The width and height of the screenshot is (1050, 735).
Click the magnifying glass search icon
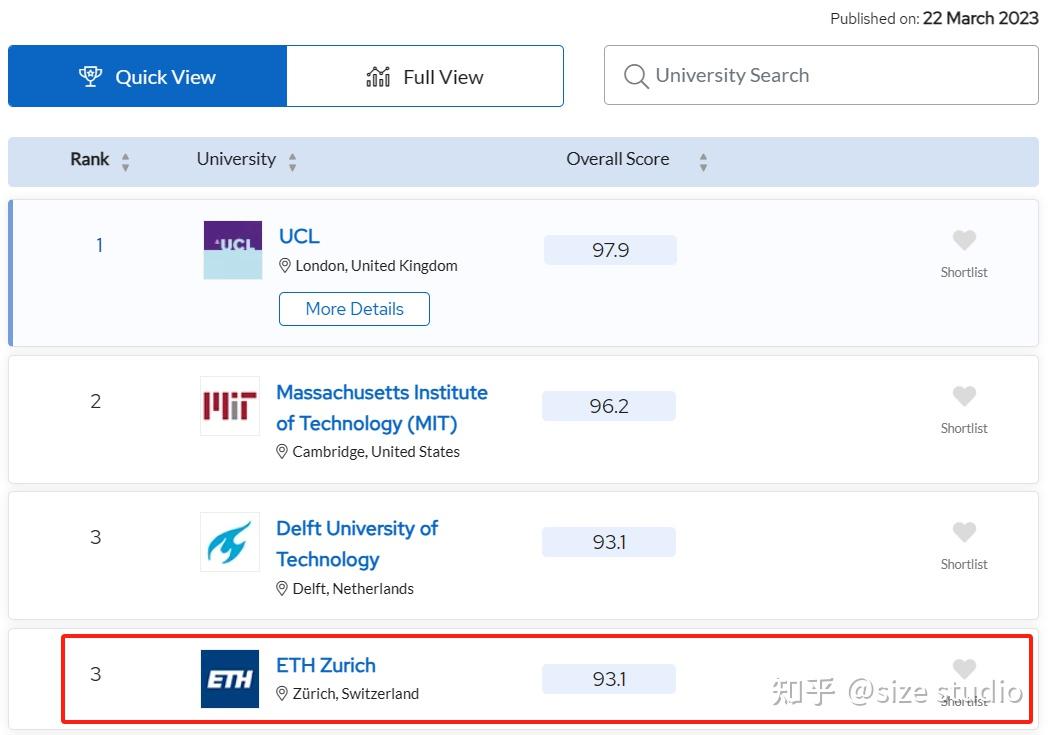(635, 76)
